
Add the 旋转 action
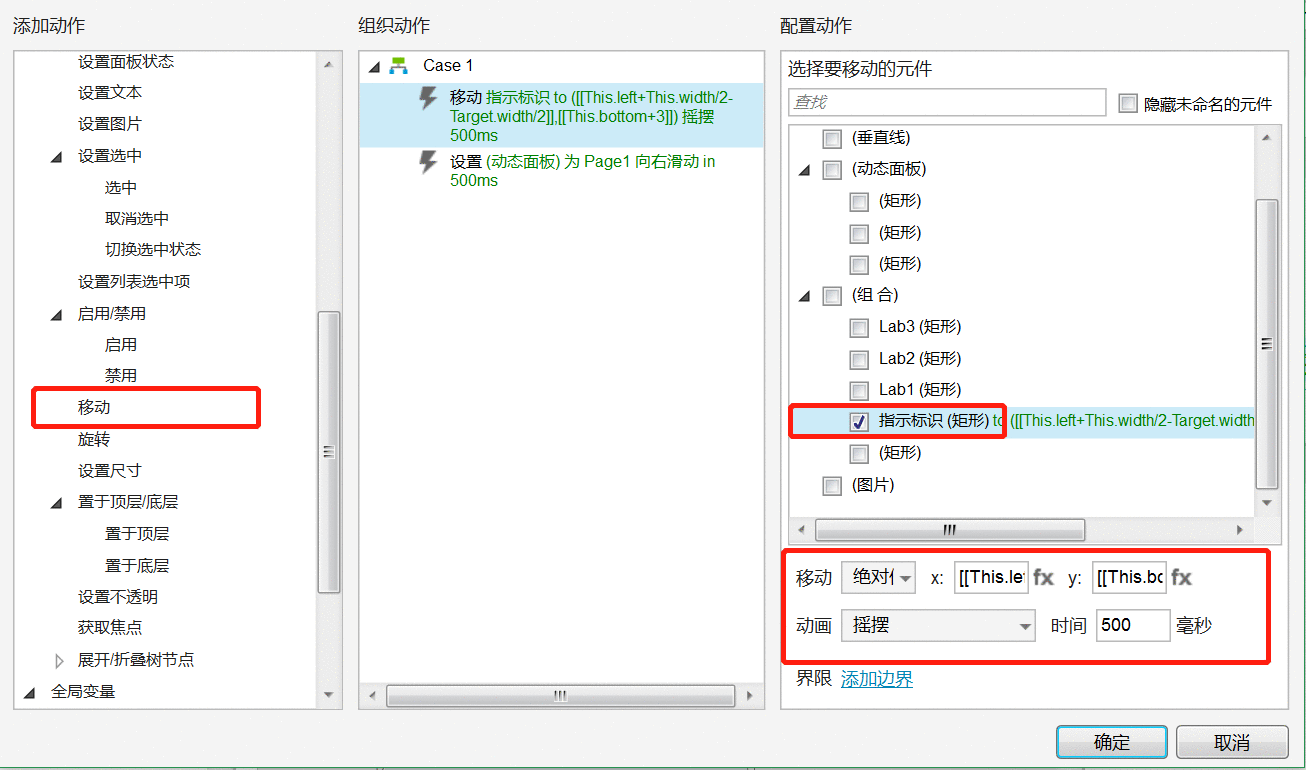[x=94, y=440]
